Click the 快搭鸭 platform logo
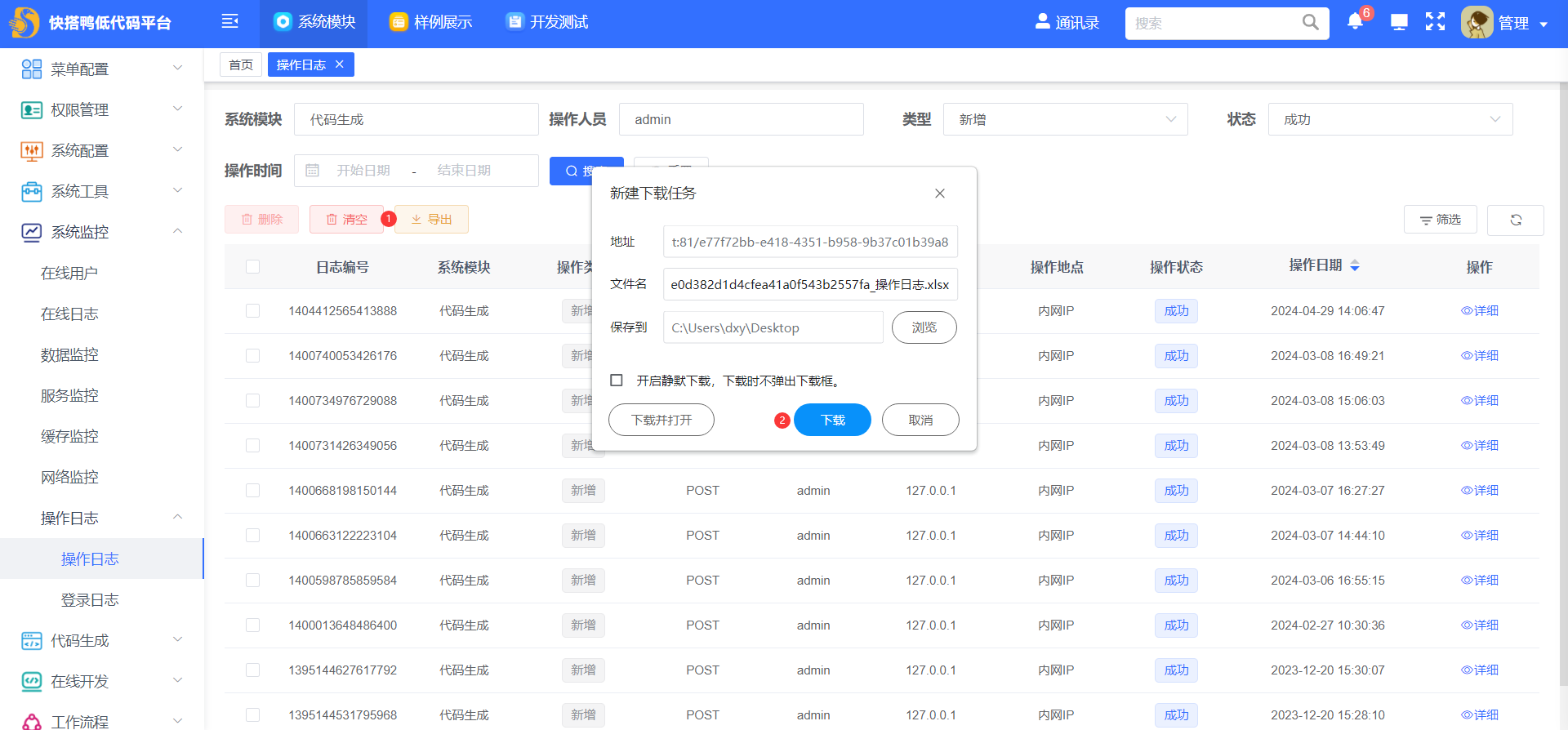 click(24, 23)
